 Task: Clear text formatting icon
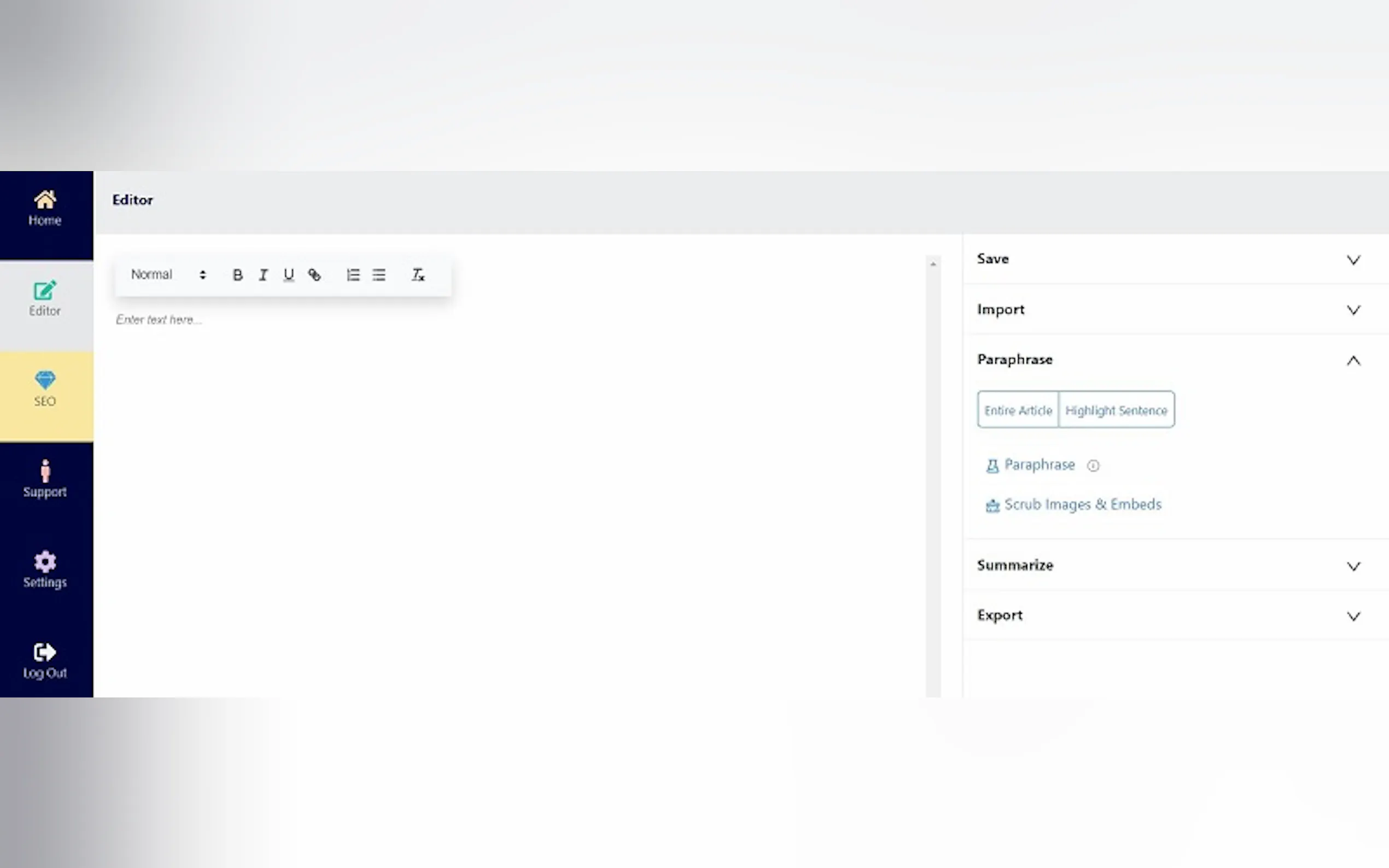tap(417, 275)
